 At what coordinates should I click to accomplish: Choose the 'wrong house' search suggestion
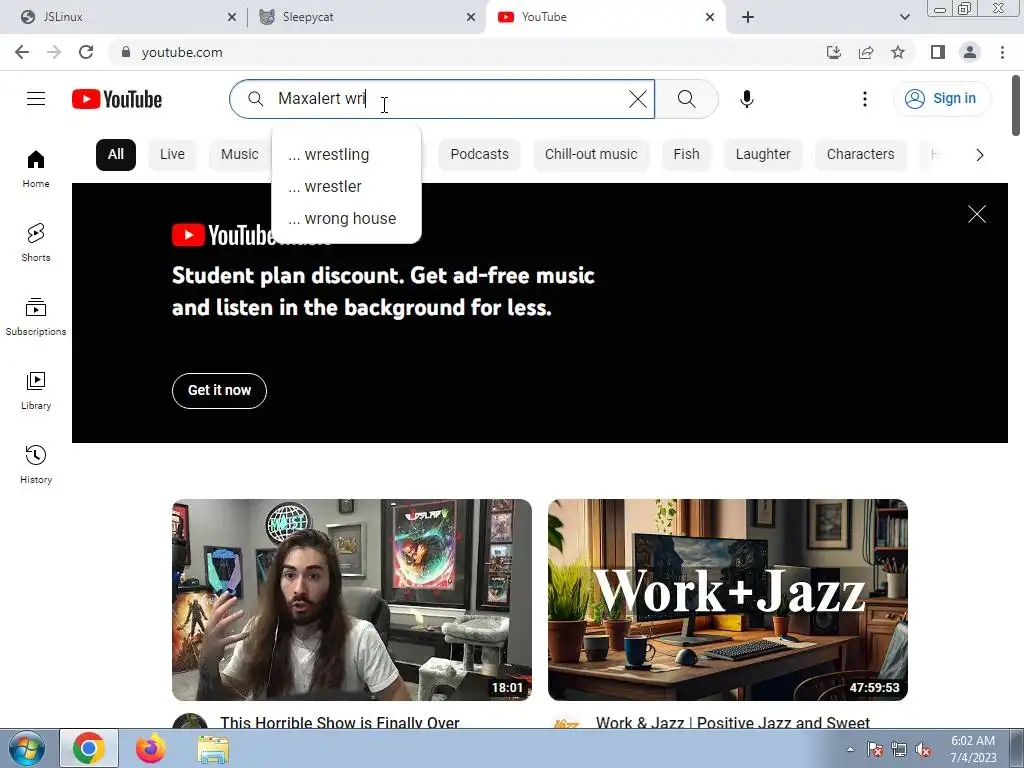[x=346, y=219]
